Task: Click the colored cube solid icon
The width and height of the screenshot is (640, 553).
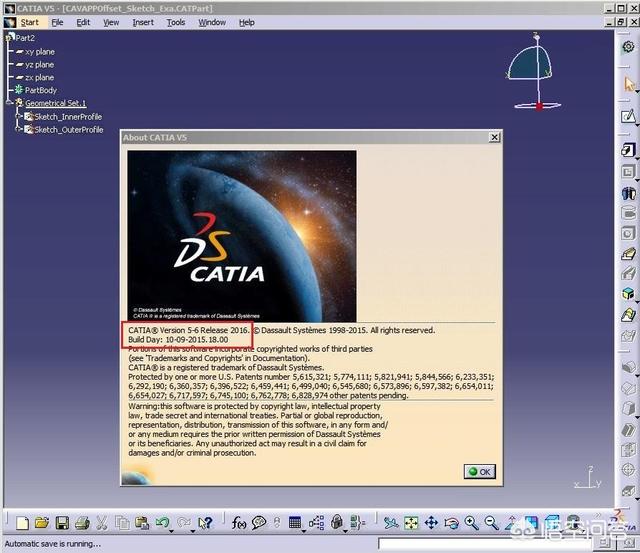Action: tap(628, 293)
